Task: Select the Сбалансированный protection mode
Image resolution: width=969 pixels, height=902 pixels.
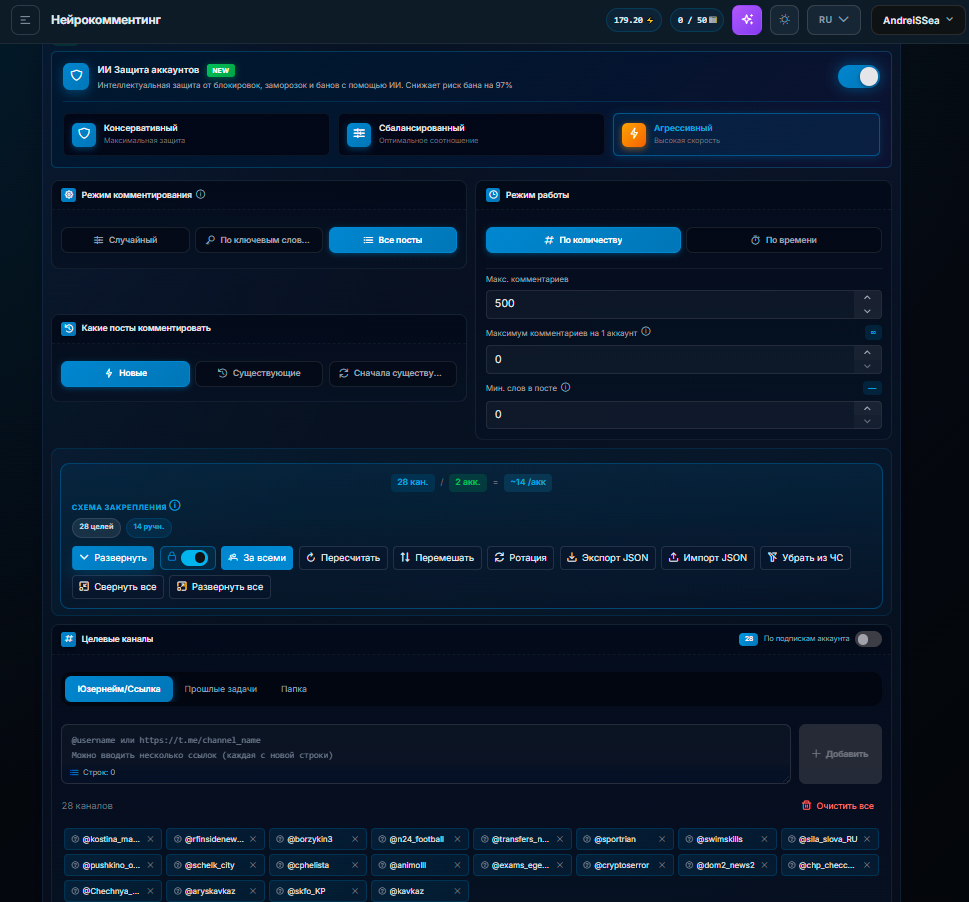Action: (472, 134)
